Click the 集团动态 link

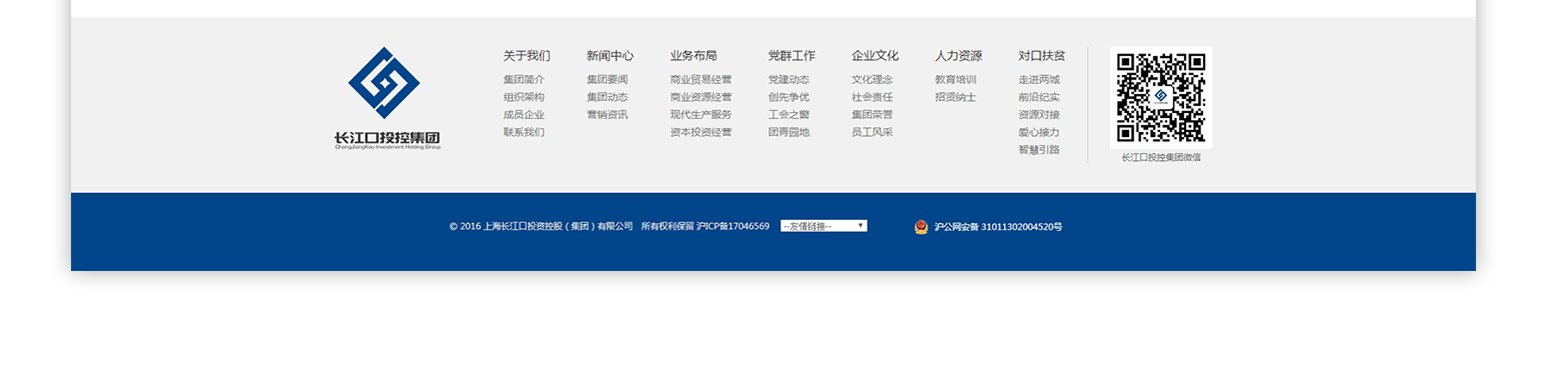[607, 97]
